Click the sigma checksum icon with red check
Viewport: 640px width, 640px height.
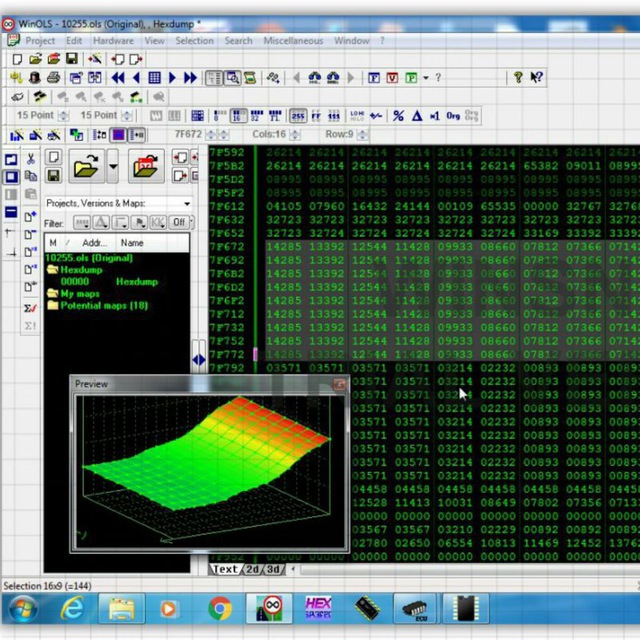tap(30, 308)
